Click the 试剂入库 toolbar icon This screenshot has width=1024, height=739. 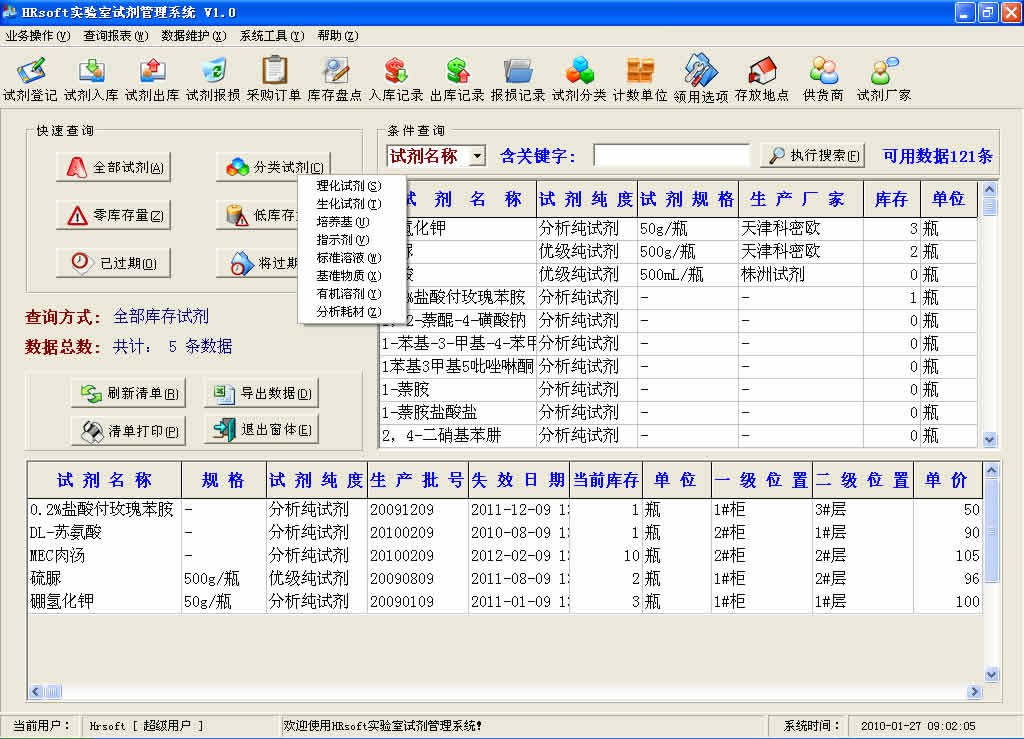(x=91, y=79)
